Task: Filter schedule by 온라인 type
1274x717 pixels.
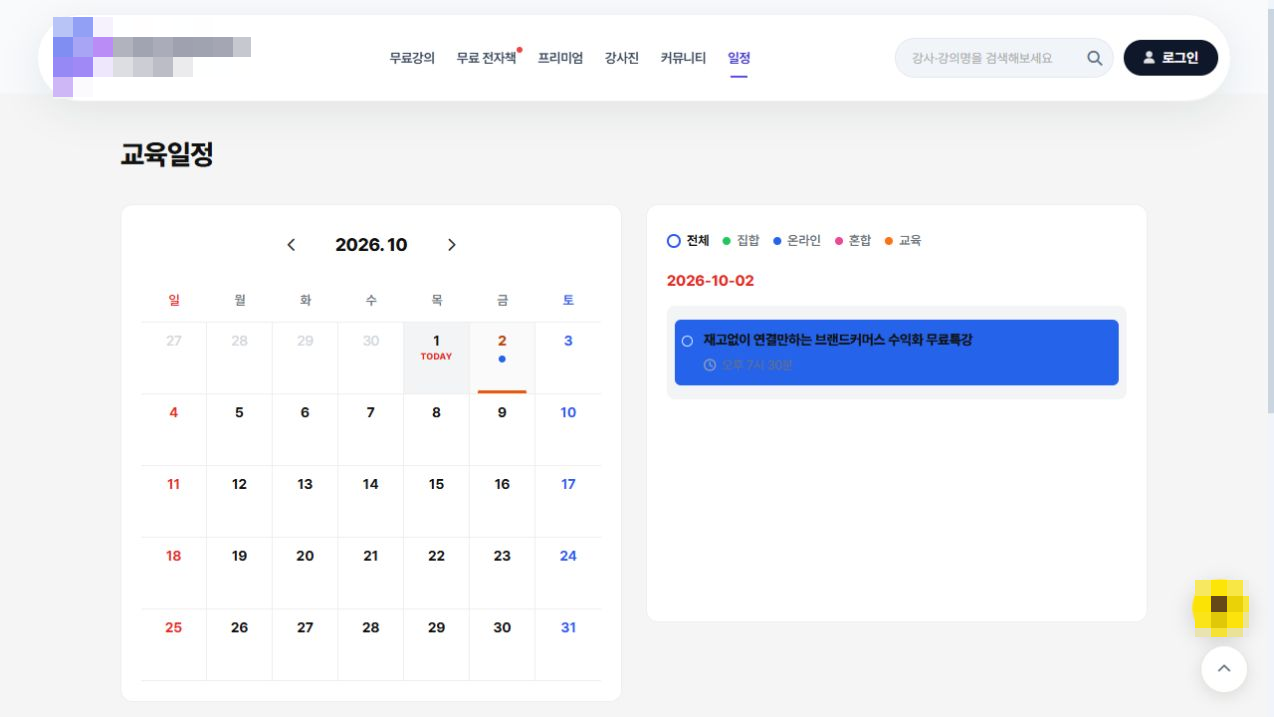Action: (x=797, y=241)
